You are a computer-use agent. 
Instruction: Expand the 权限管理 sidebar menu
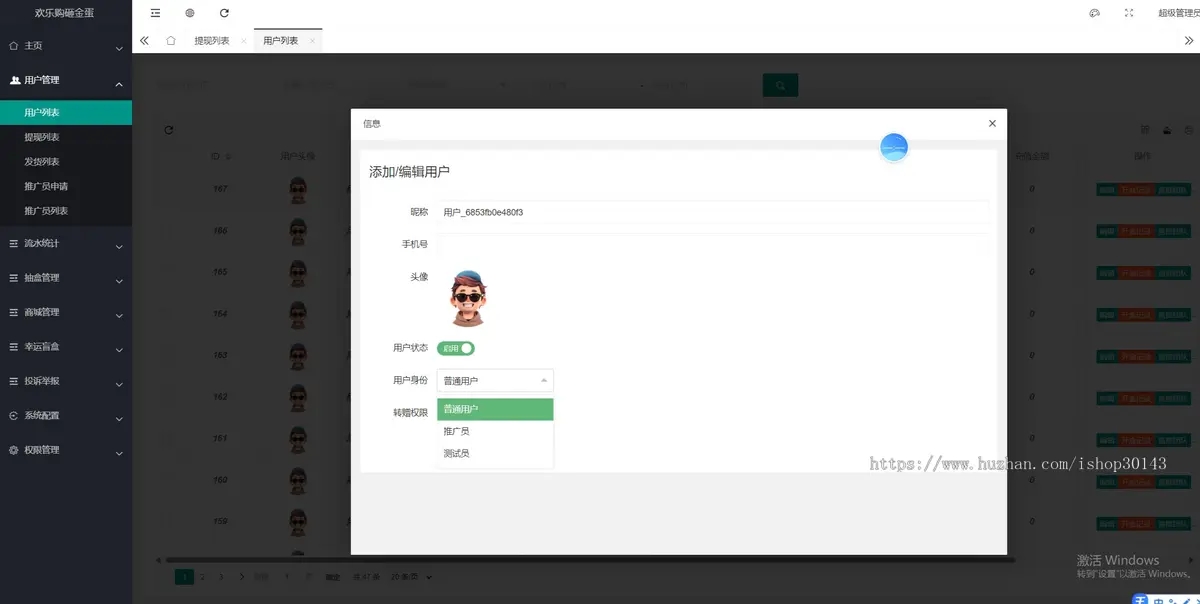coord(66,450)
